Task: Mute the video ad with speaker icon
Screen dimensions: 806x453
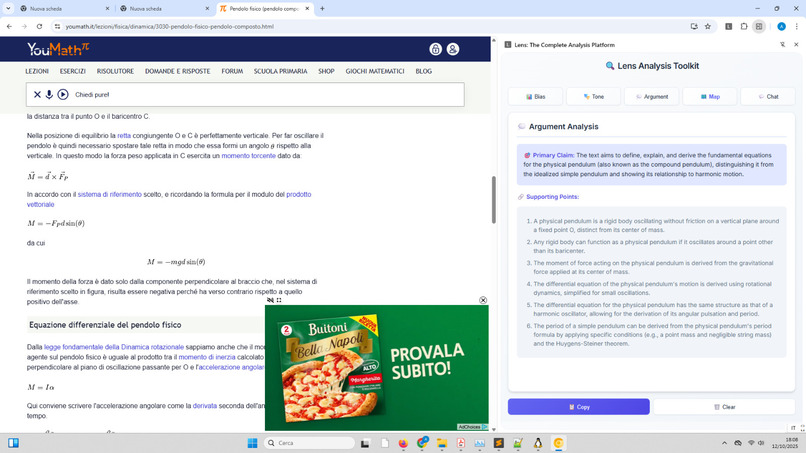Action: click(x=270, y=300)
